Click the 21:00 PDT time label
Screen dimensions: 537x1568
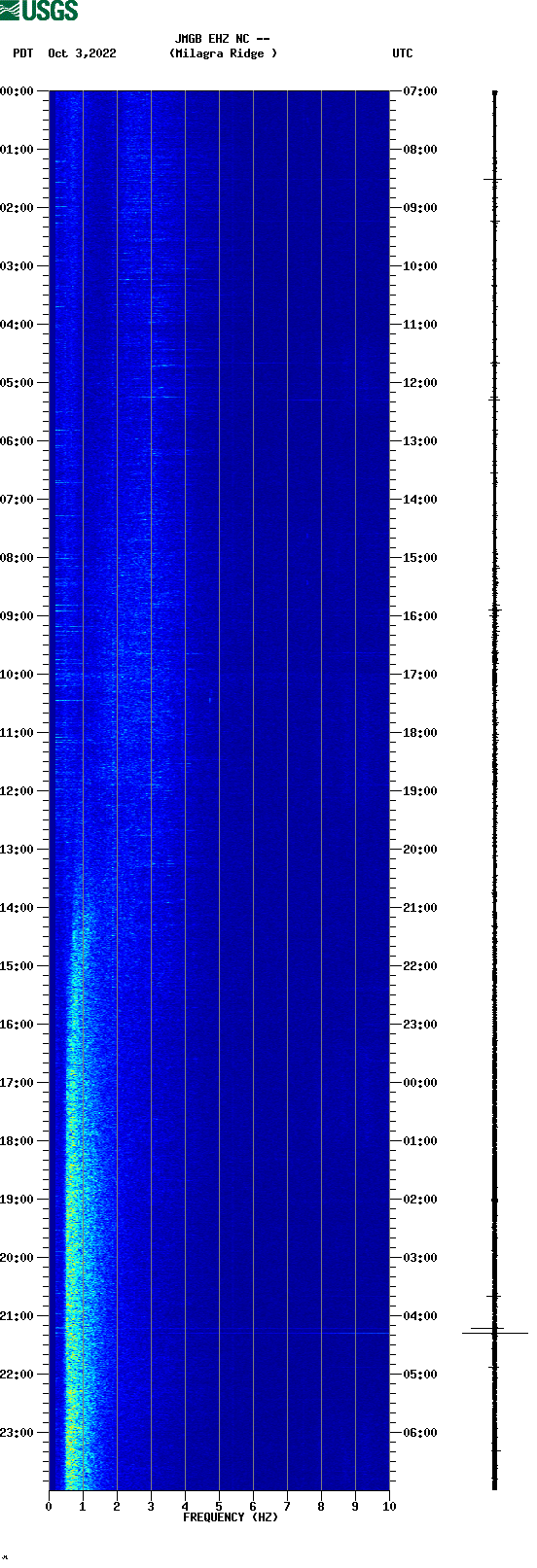(17, 1316)
